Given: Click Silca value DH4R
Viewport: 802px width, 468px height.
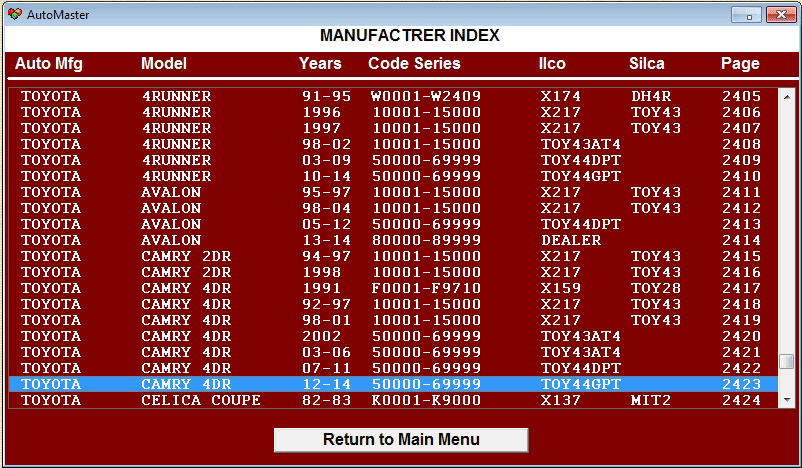Looking at the screenshot, I should click(651, 96).
